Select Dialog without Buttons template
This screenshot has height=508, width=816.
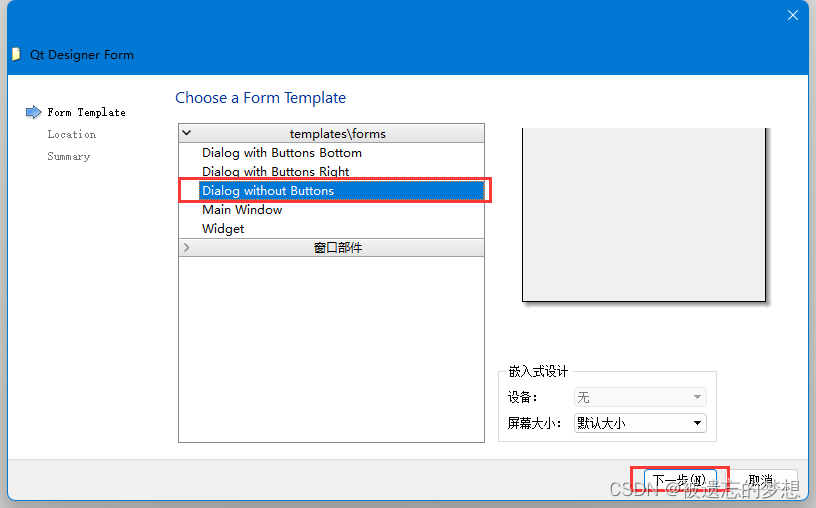341,190
